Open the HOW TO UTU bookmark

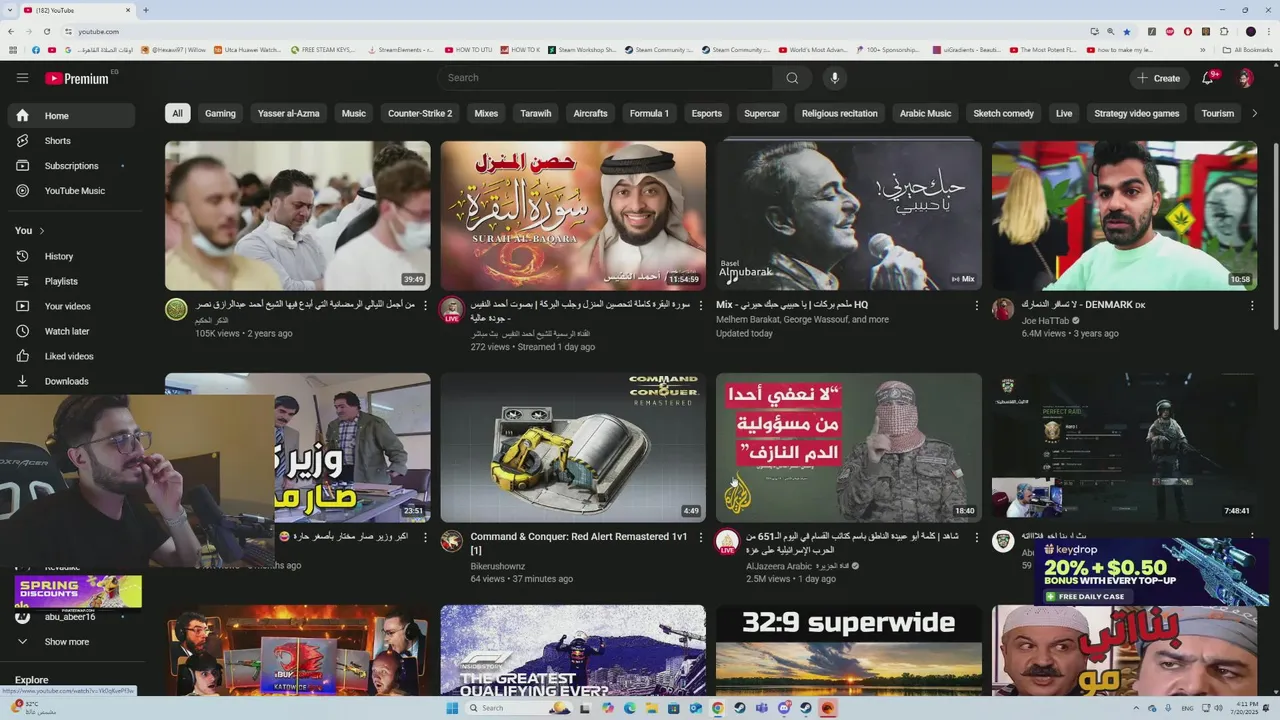click(468, 50)
